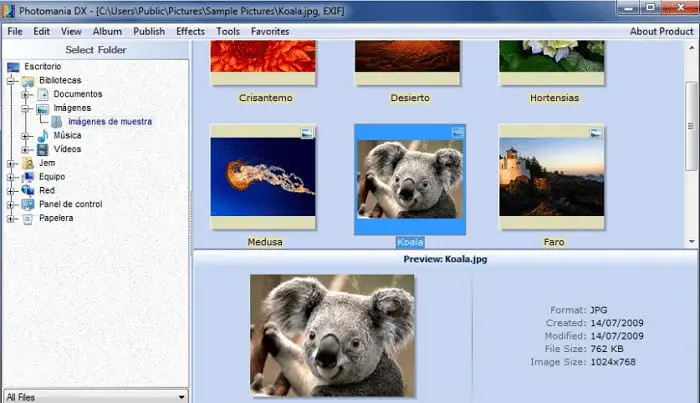The width and height of the screenshot is (700, 403).
Task: Select the Medusa jellyfish thumbnail
Action: [263, 177]
